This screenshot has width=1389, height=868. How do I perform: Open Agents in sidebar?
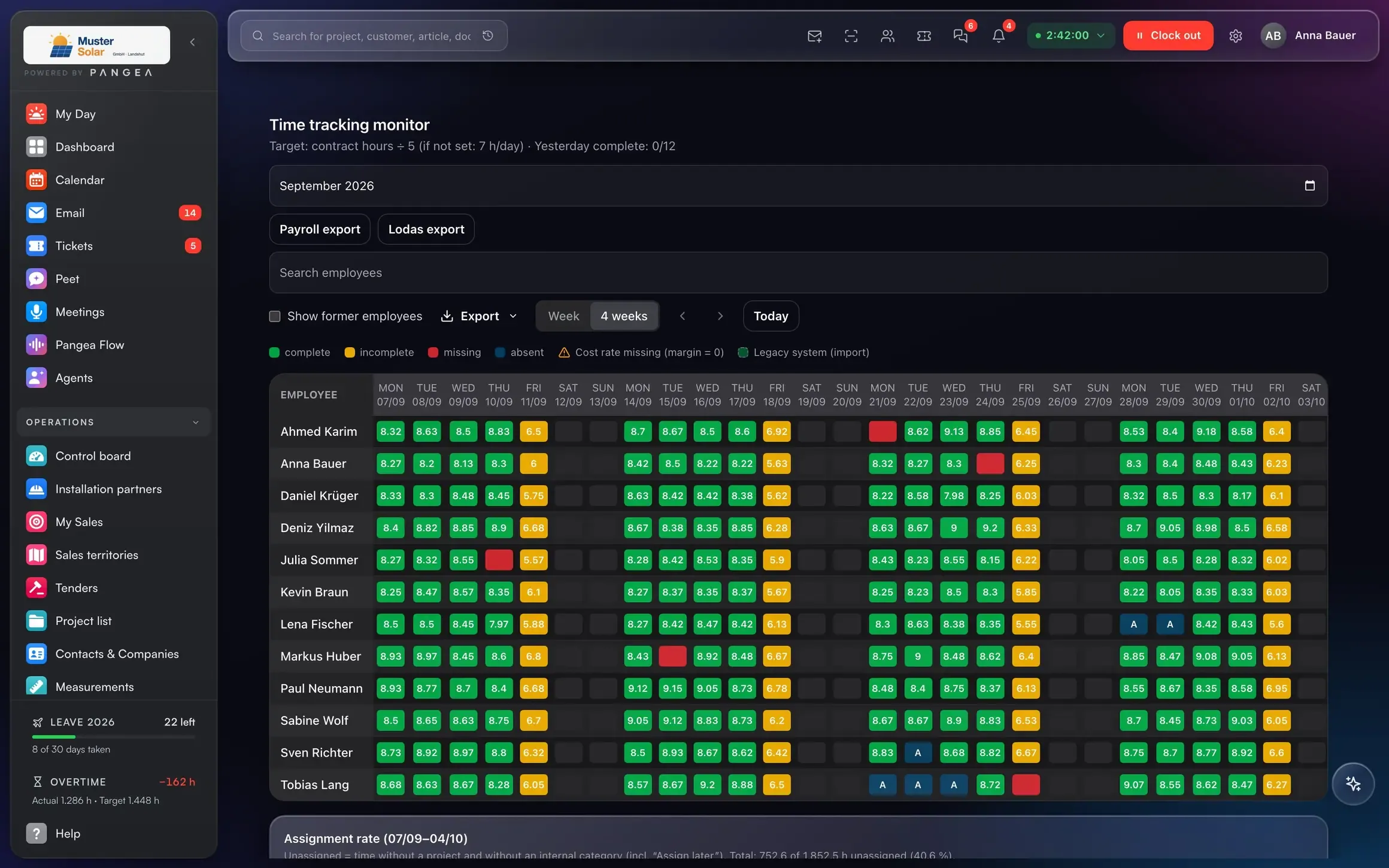pyautogui.click(x=114, y=378)
